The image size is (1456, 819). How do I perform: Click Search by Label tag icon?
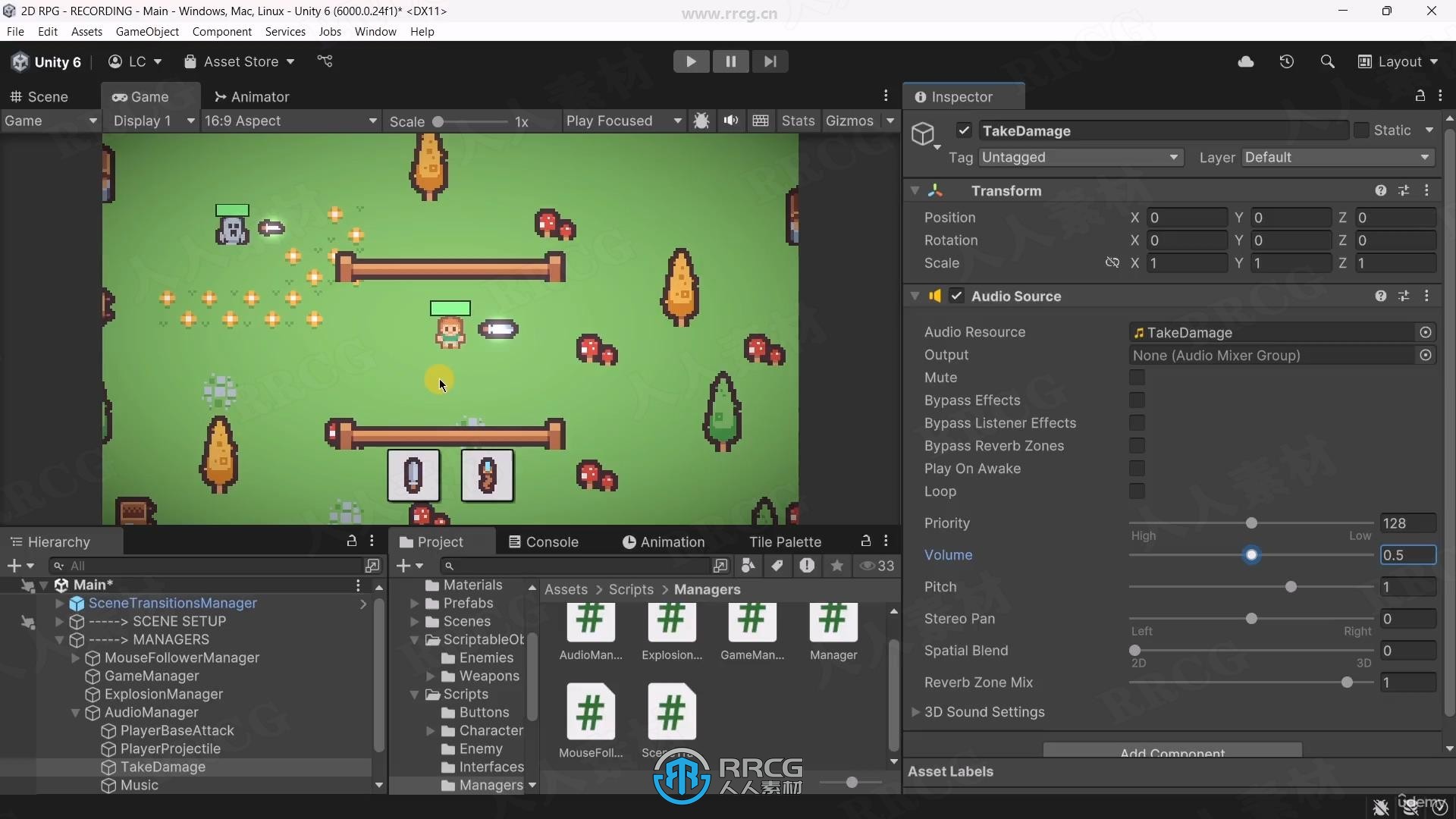[777, 566]
